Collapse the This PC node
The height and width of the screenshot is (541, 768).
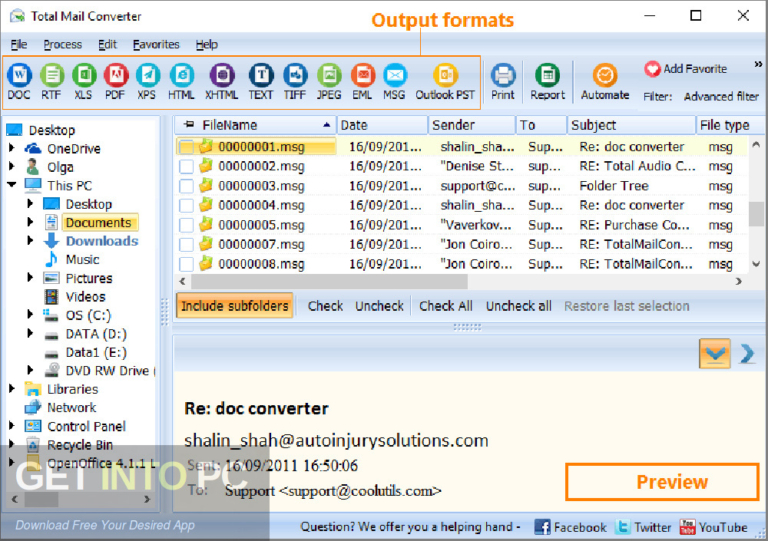point(12,185)
